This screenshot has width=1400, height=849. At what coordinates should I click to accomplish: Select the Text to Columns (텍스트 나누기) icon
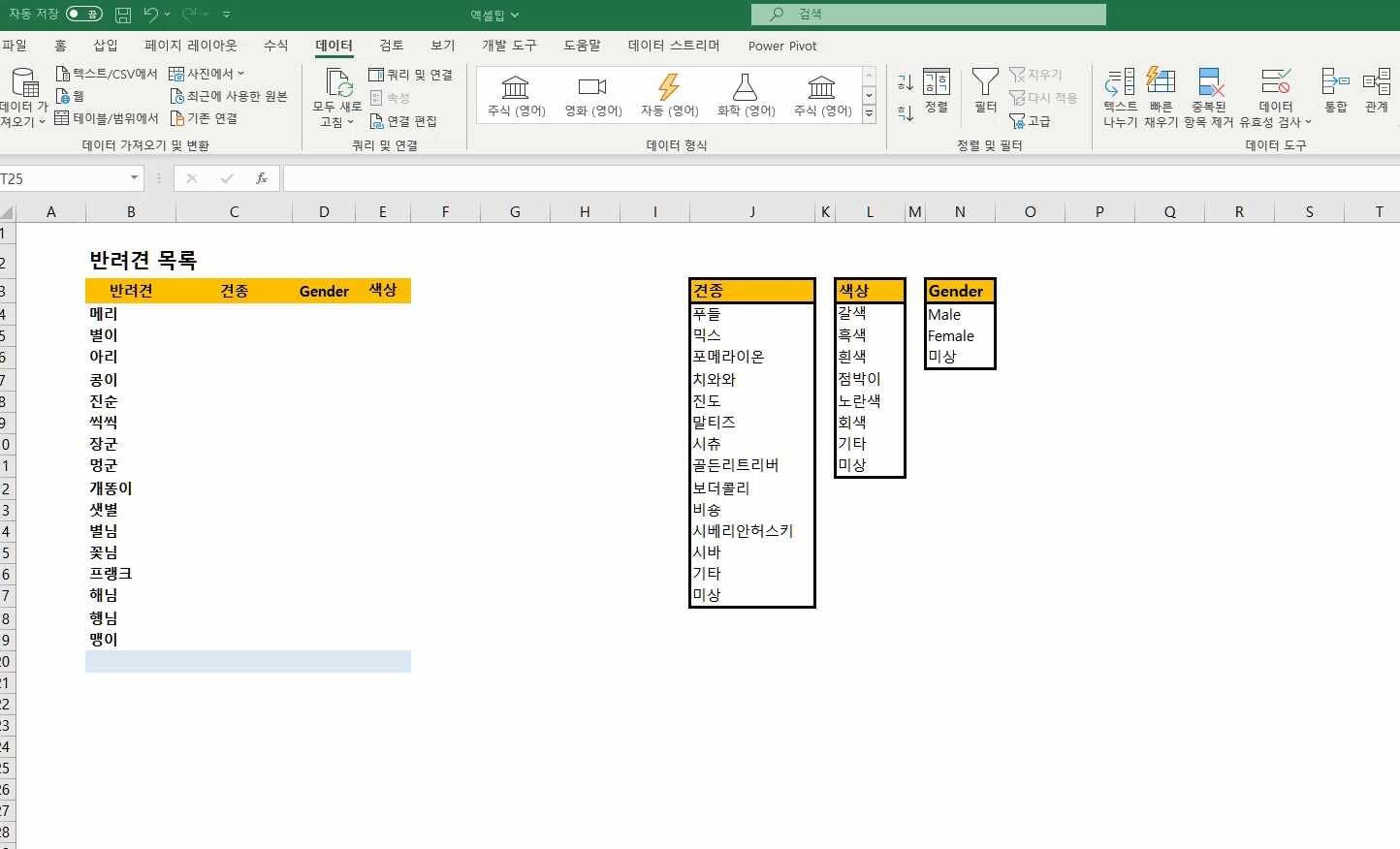[x=1120, y=81]
